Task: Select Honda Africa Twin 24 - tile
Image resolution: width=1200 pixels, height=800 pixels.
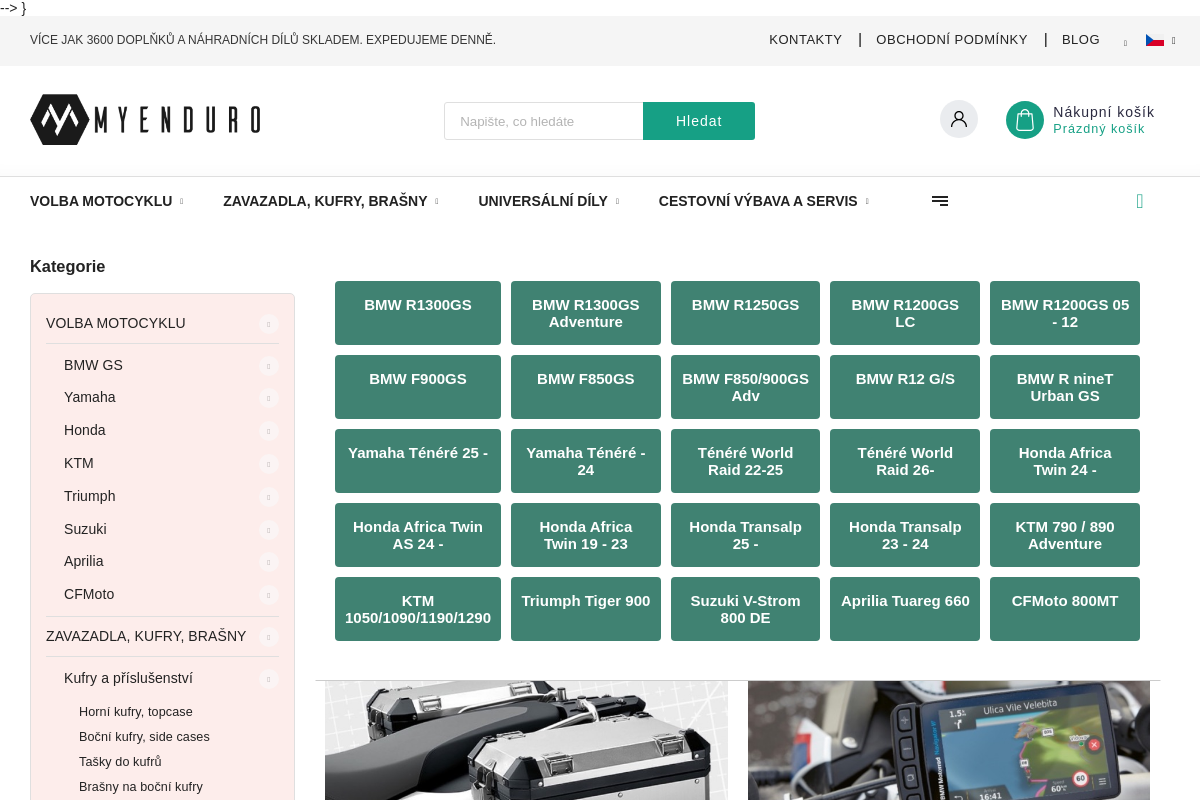Action: 1065,461
